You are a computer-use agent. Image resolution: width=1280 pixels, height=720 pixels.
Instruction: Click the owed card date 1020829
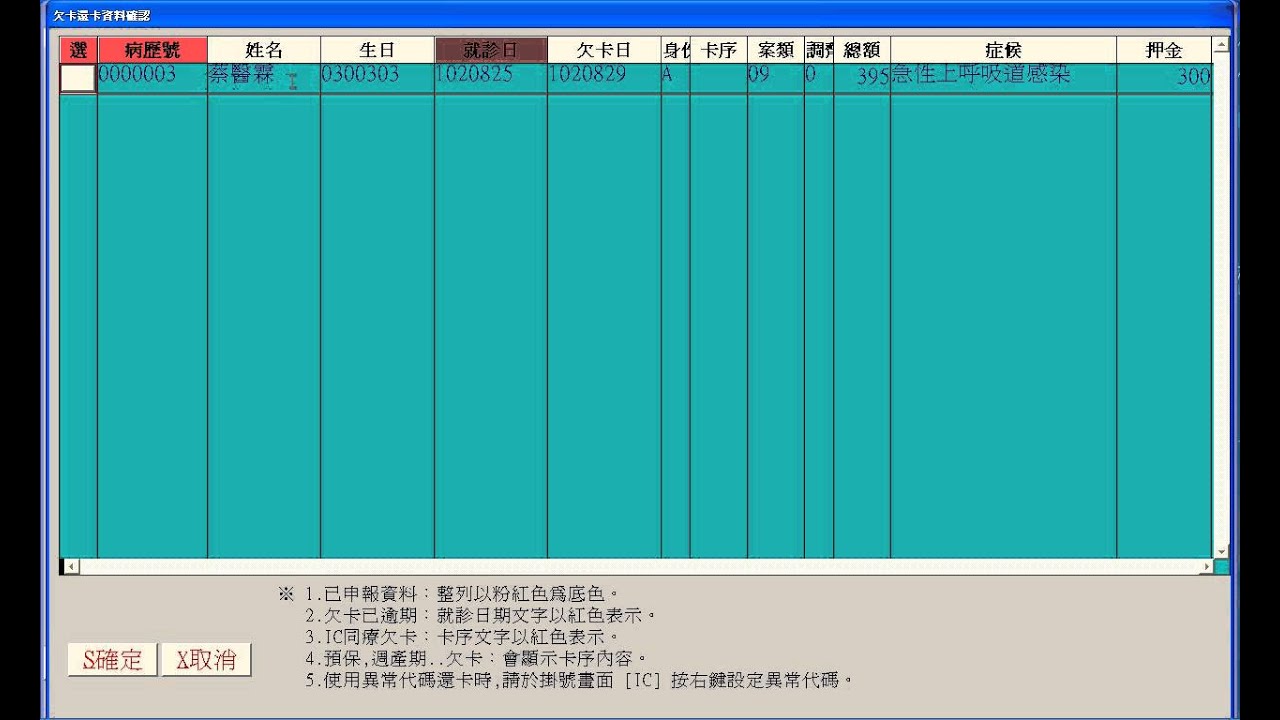[x=604, y=78]
